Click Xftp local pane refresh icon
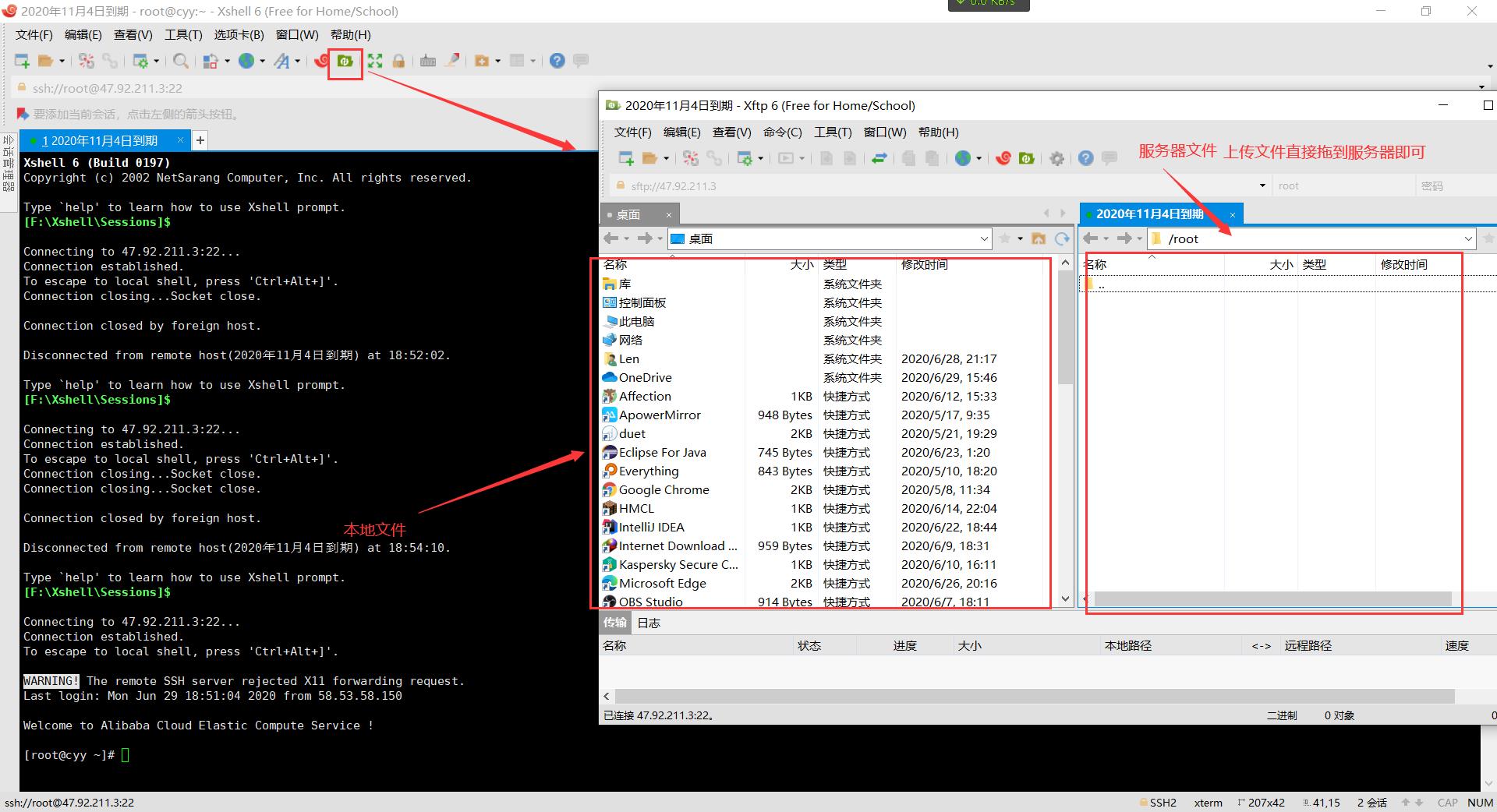The width and height of the screenshot is (1497, 812). pyautogui.click(x=1062, y=238)
